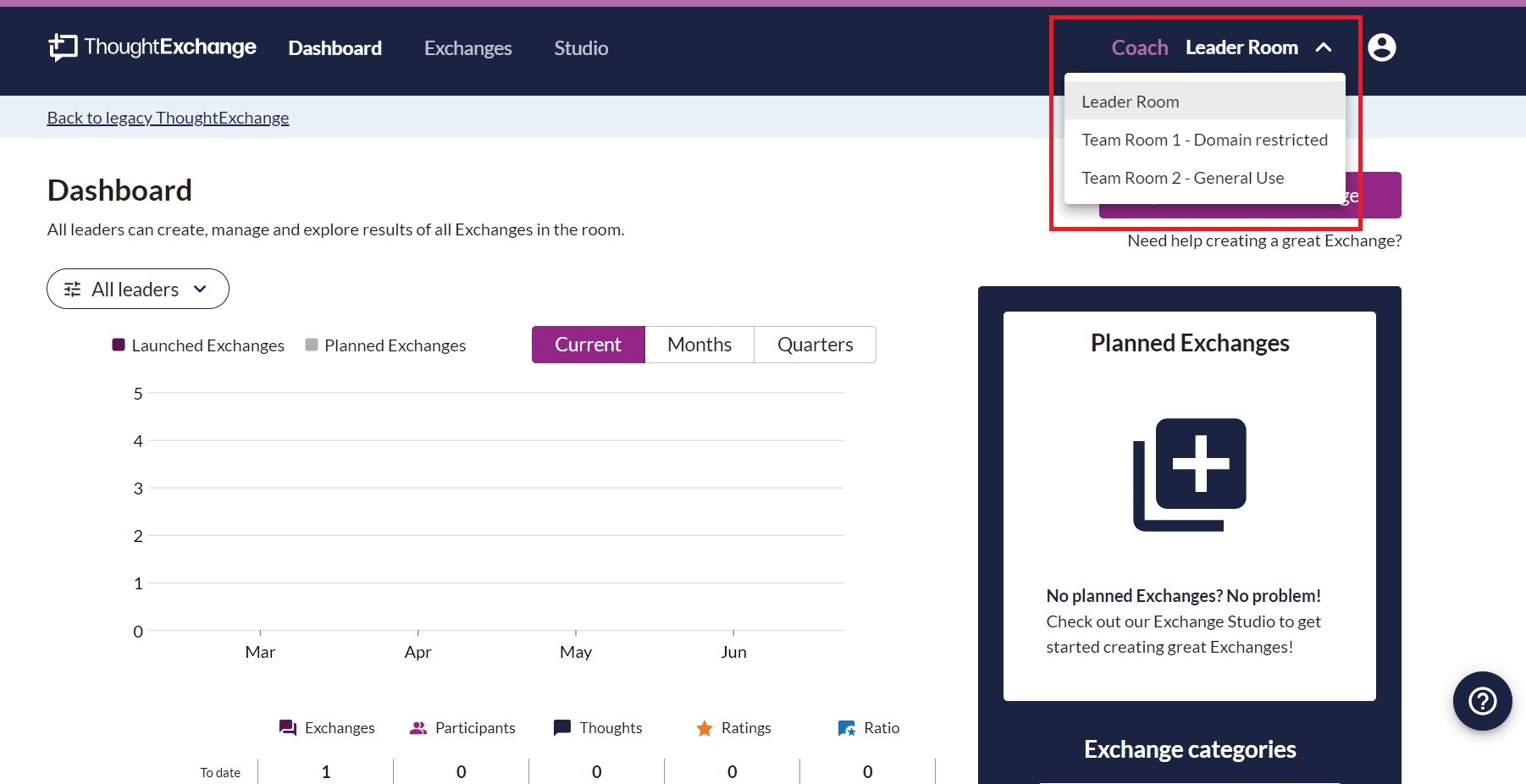Click the Jun axis label

pos(733,652)
